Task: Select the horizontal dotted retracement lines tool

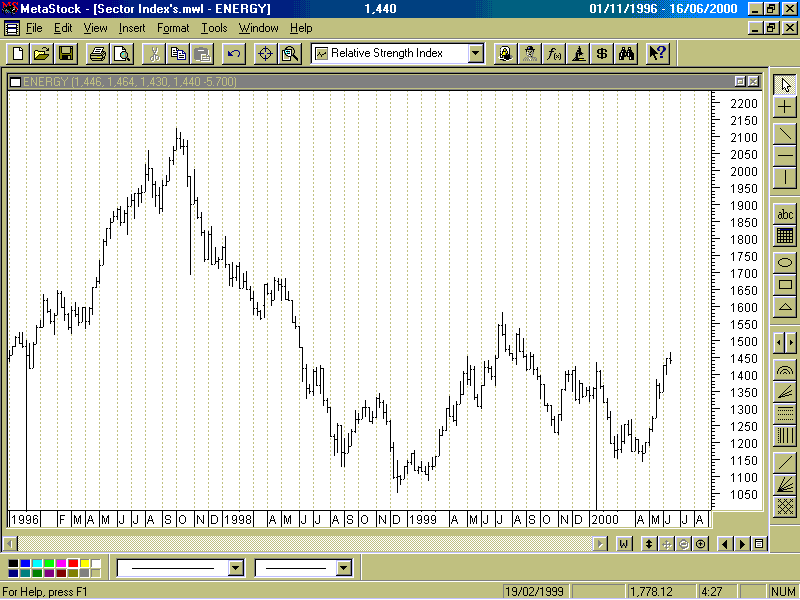Action: [785, 414]
